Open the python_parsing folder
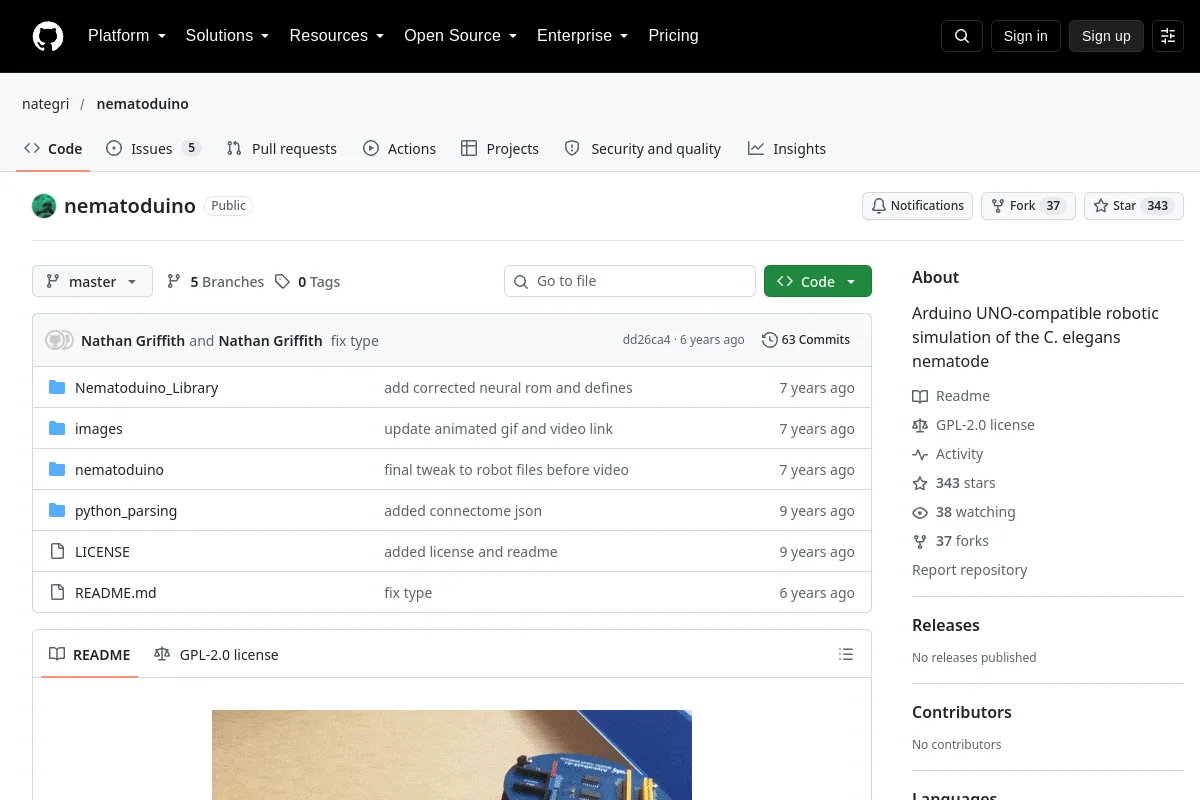 tap(126, 511)
